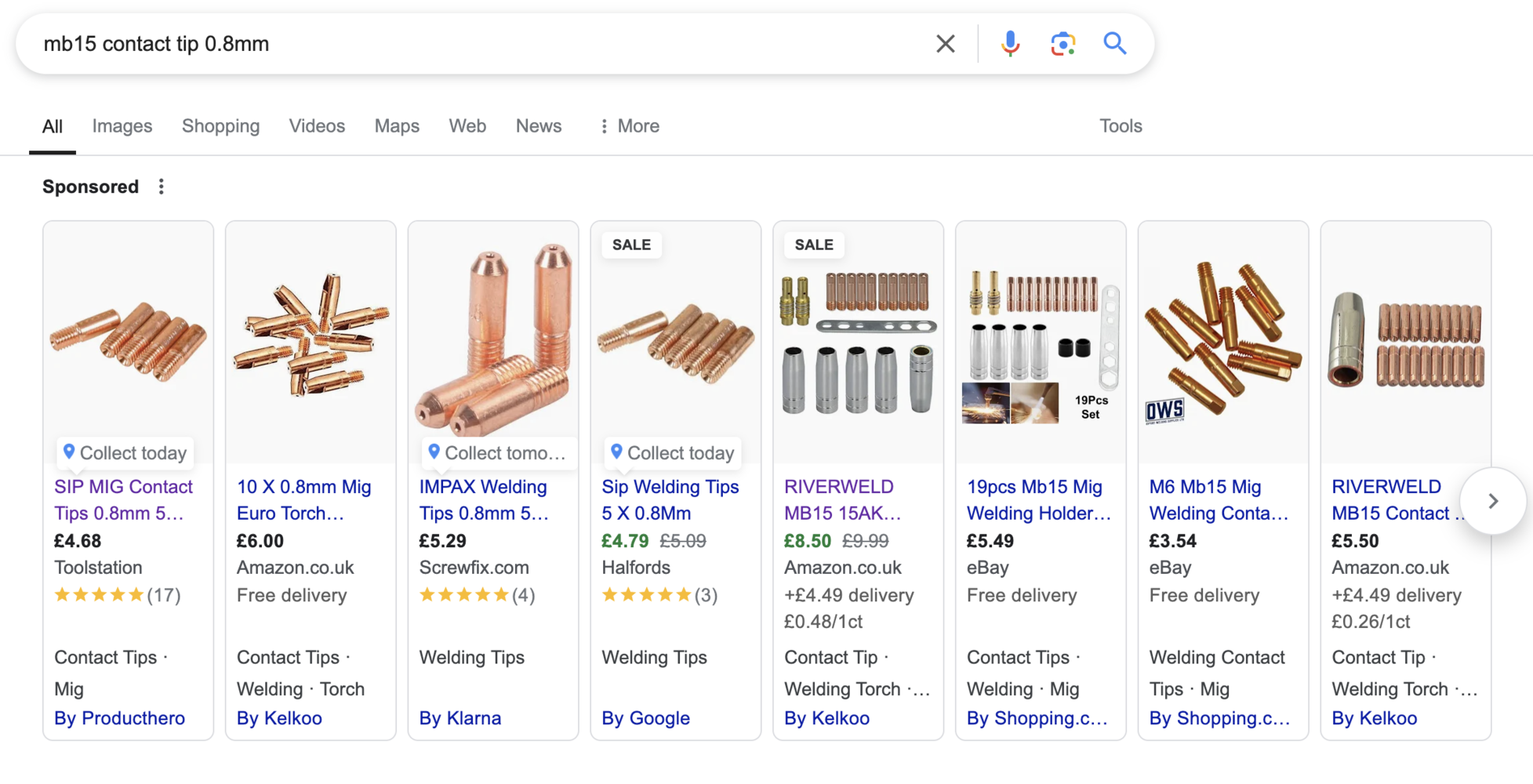Image resolution: width=1533 pixels, height=784 pixels.
Task: Open M6 Mb15 Mig Welding Contact listing
Action: 1219,499
